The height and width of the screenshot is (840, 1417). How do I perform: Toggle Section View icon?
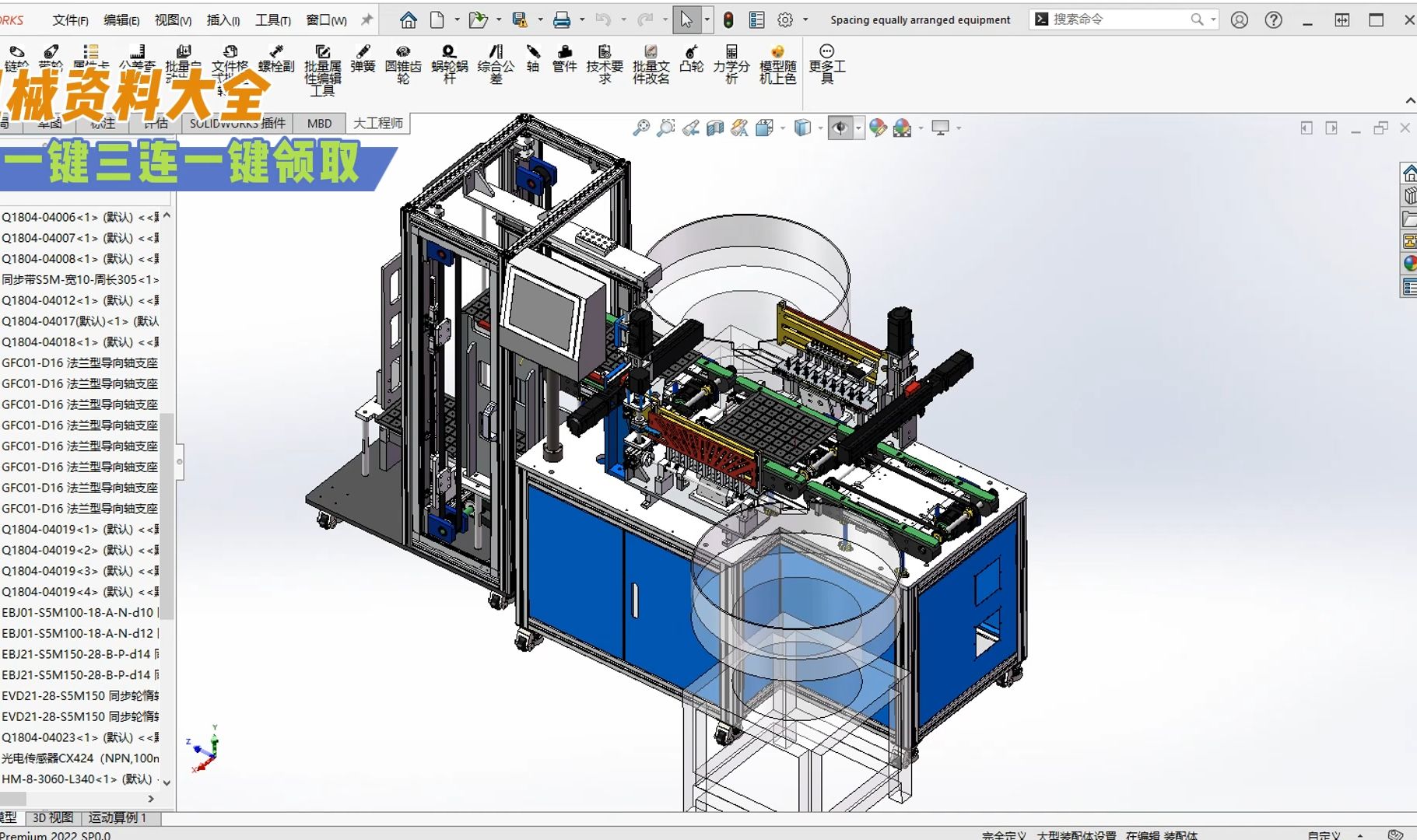(715, 128)
